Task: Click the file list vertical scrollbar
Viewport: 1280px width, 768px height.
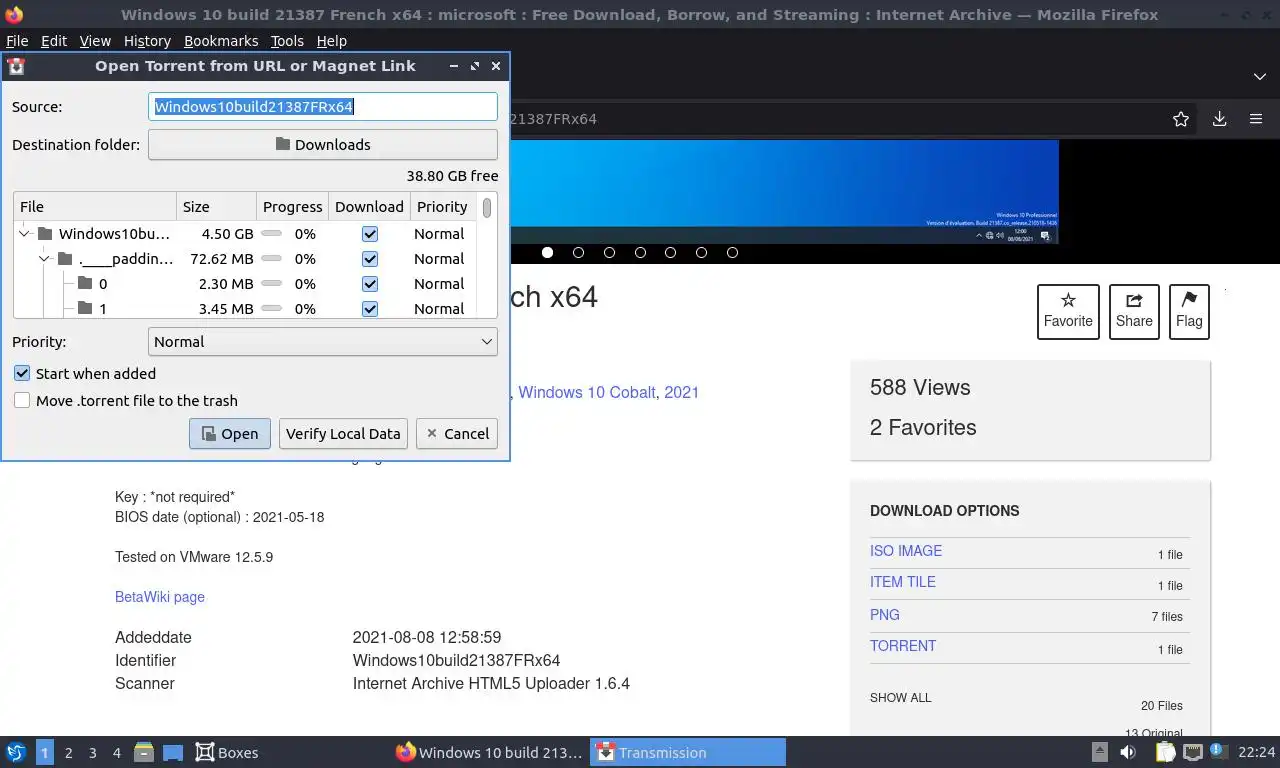Action: coord(487,208)
